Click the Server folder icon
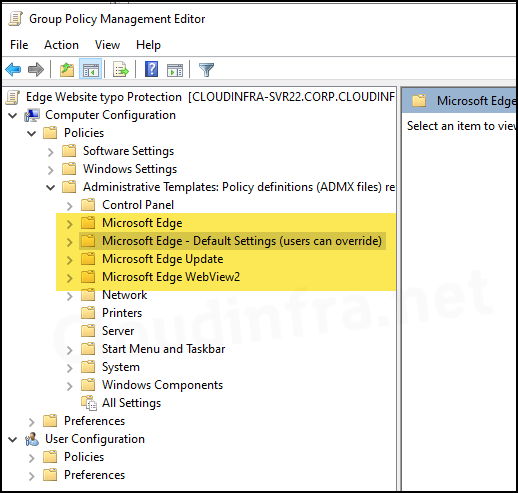518x493 pixels. click(88, 331)
